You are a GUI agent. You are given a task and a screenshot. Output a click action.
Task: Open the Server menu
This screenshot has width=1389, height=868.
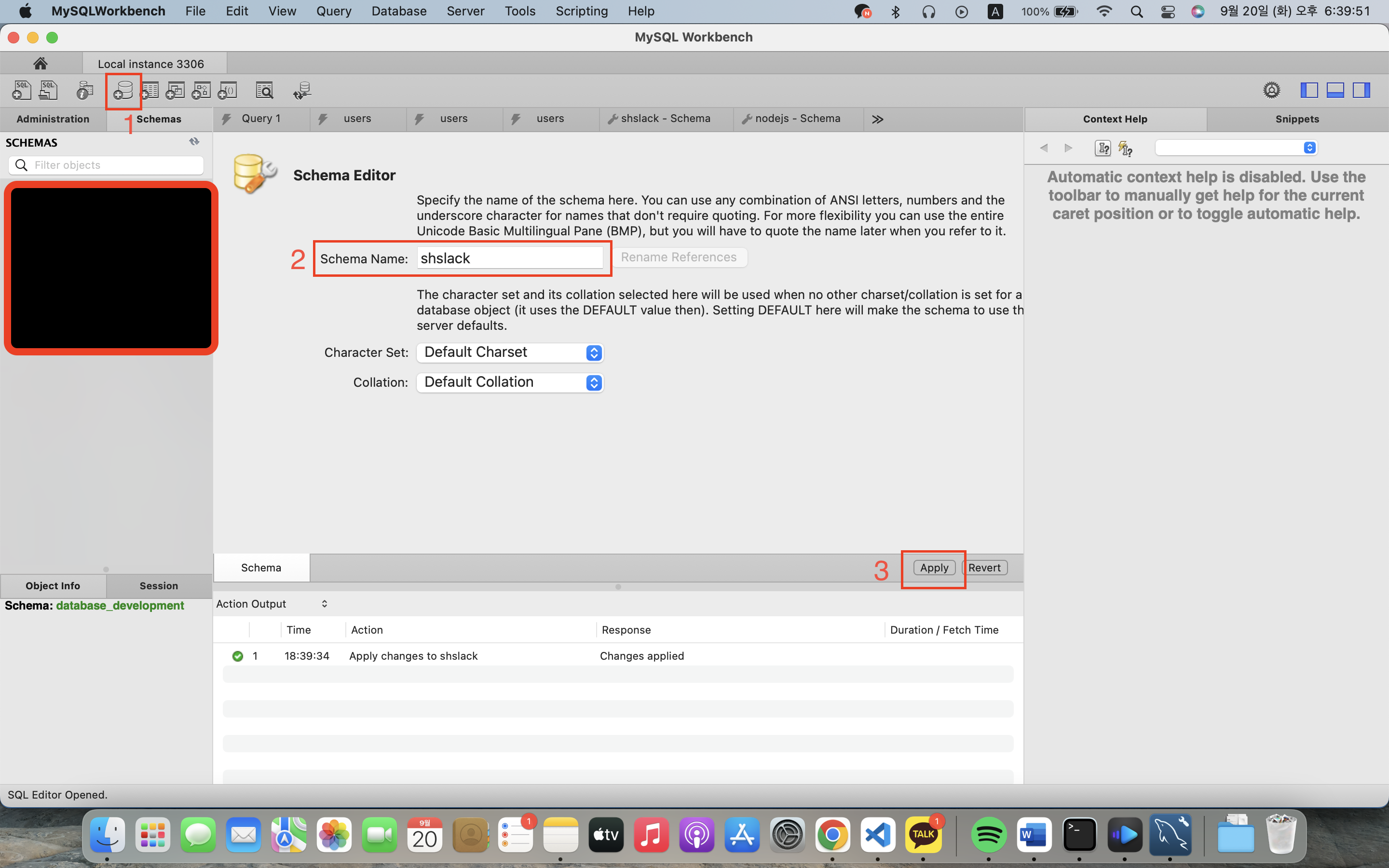coord(465,11)
